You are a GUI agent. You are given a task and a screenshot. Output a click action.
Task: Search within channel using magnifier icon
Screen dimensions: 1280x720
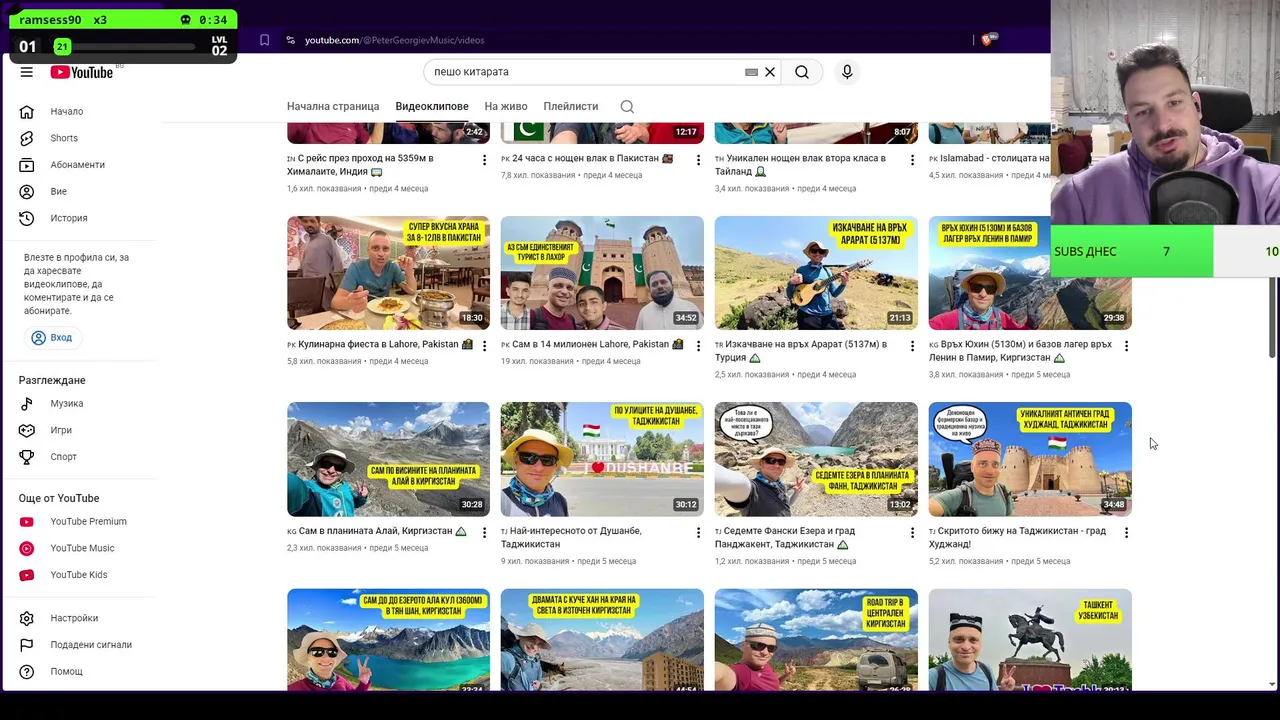(627, 106)
